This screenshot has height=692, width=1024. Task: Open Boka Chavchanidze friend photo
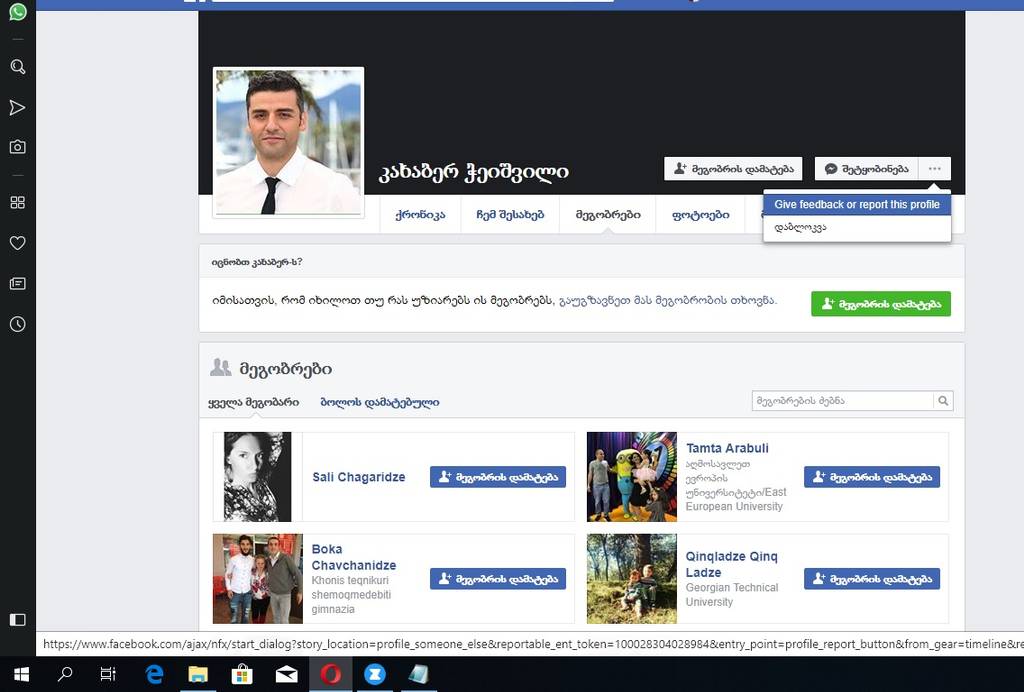point(258,578)
